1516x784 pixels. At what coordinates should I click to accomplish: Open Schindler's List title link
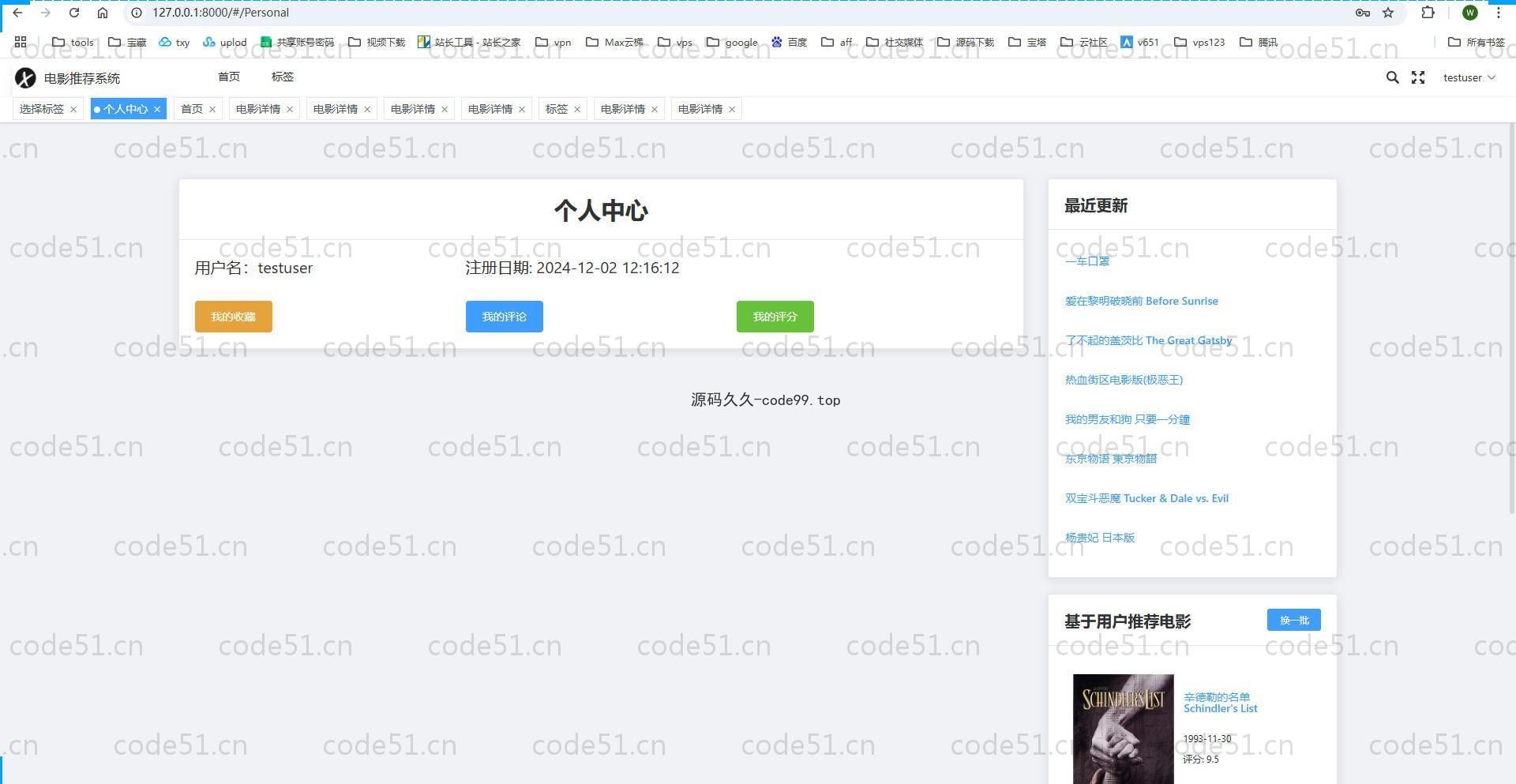(x=1221, y=703)
